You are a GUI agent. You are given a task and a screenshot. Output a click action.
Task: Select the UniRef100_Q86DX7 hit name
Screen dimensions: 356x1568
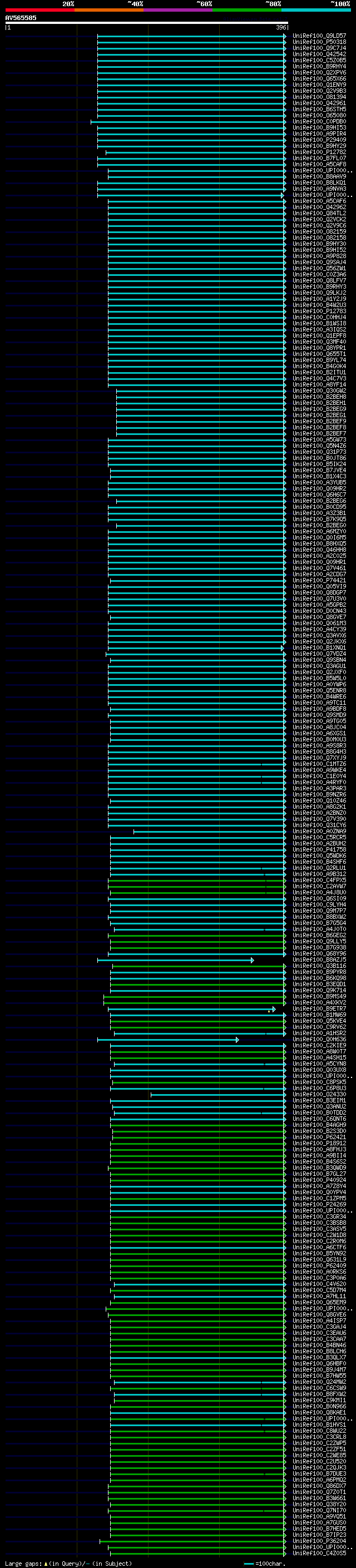(319, 1486)
